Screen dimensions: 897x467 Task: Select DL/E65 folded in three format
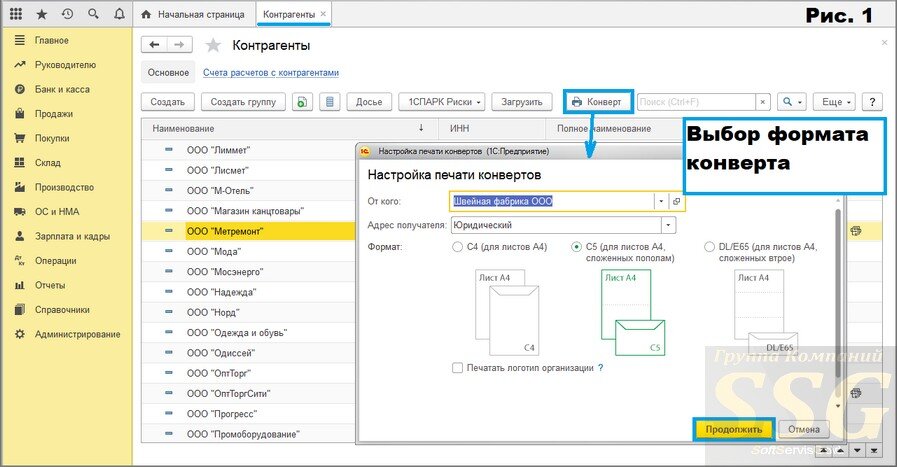[x=709, y=247]
